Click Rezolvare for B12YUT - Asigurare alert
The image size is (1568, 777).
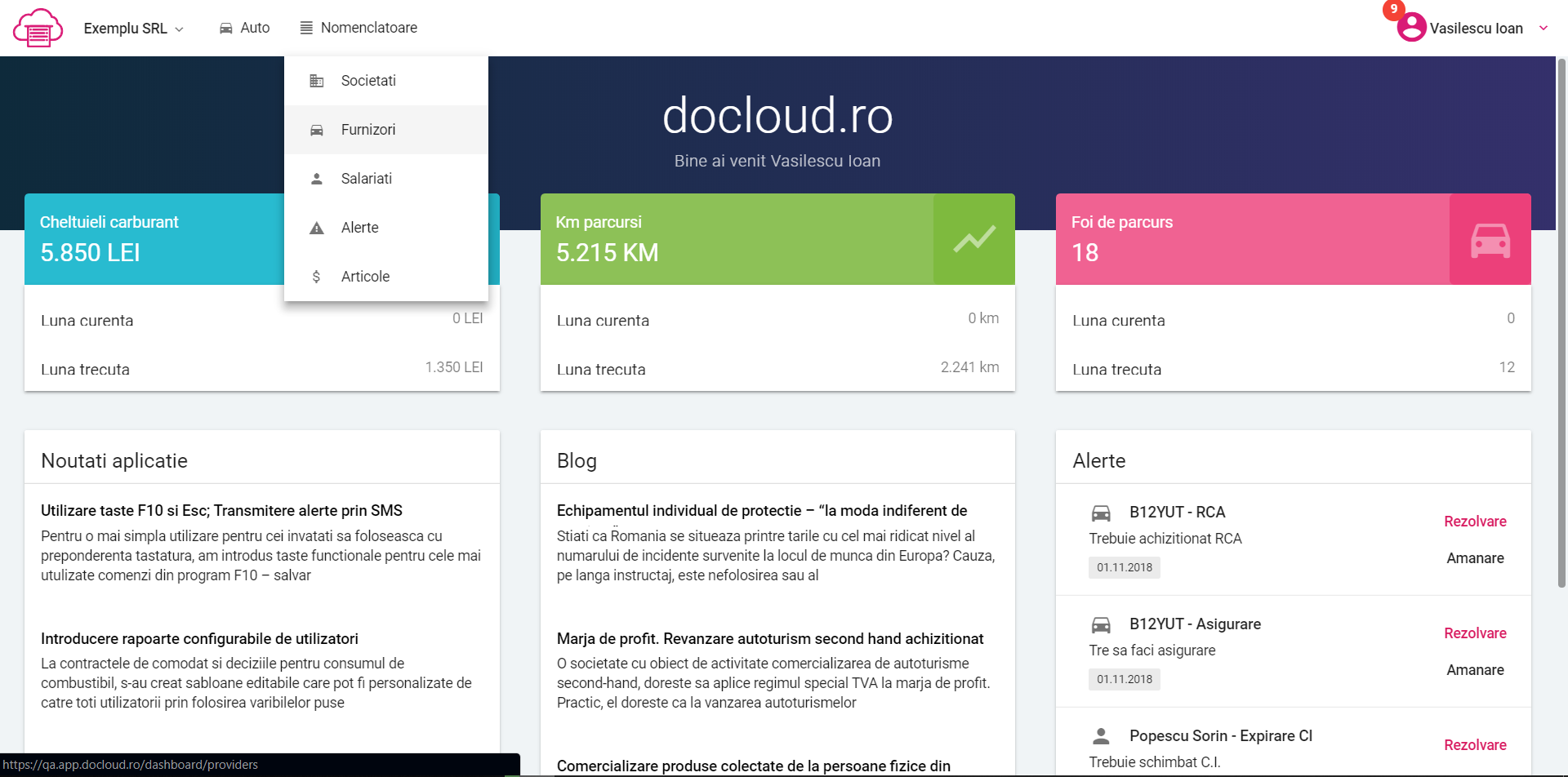(x=1475, y=633)
